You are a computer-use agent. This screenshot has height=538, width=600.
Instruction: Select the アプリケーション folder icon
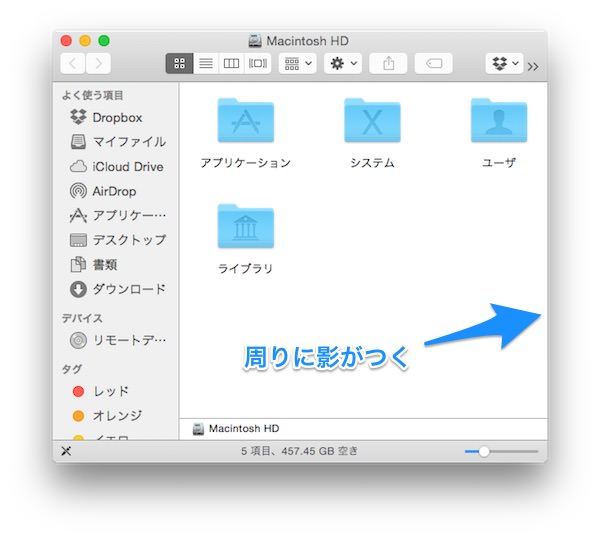pyautogui.click(x=246, y=120)
